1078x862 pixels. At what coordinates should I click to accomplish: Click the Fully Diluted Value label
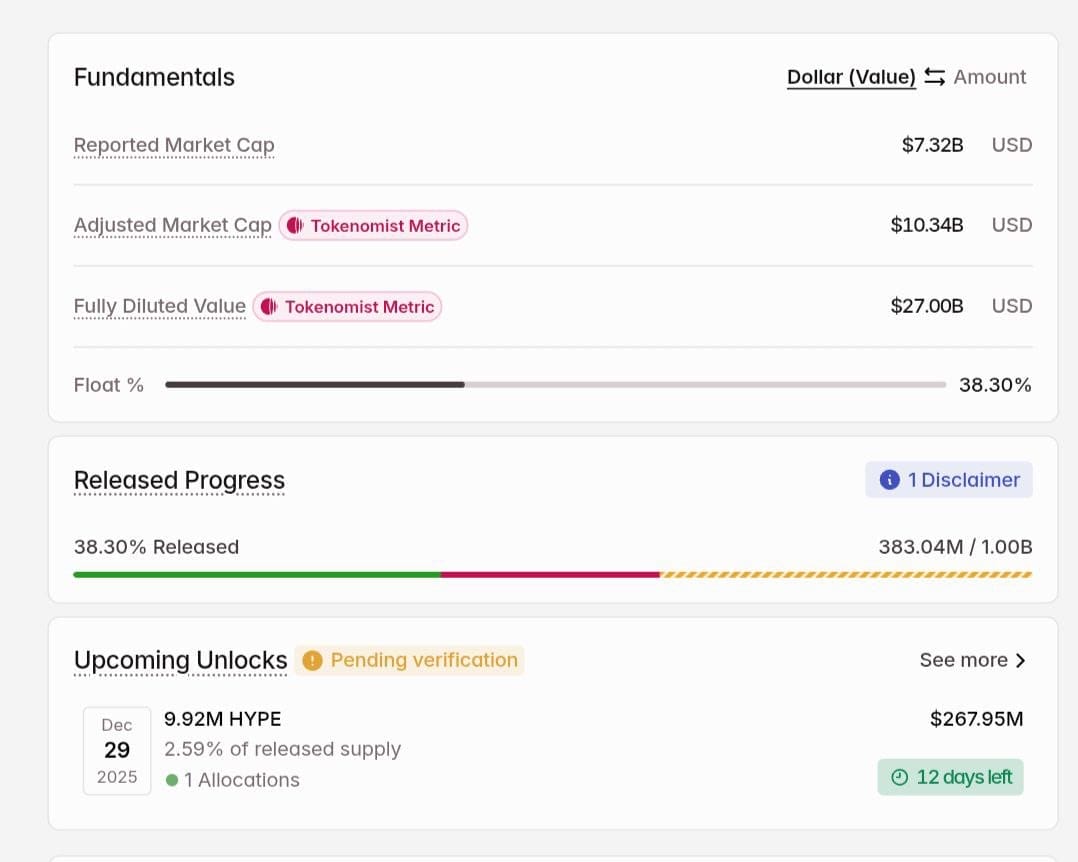coord(160,306)
